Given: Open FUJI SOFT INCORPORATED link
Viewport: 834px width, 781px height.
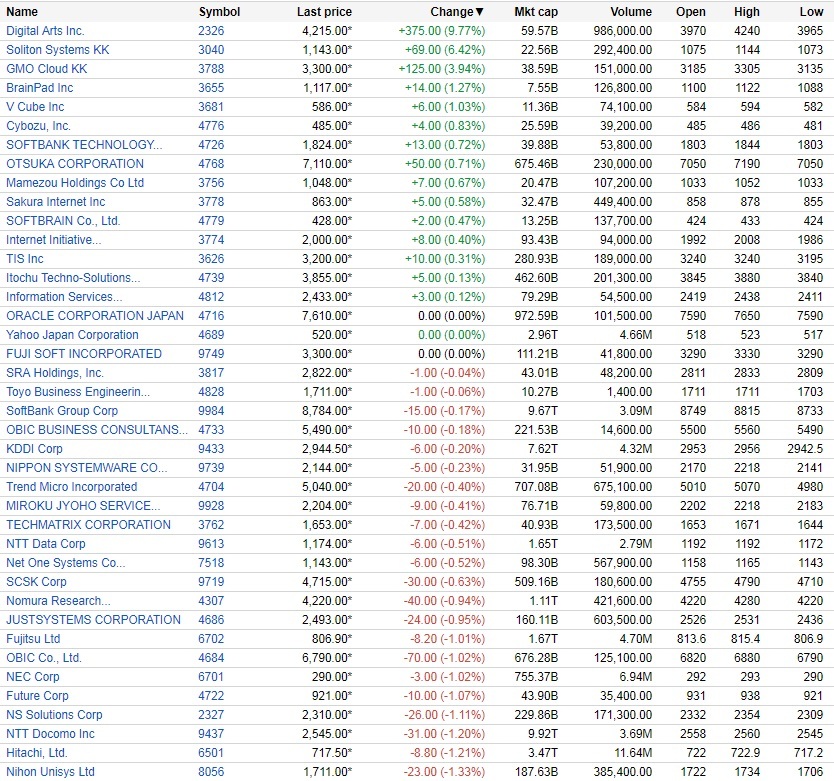Looking at the screenshot, I should click(x=84, y=354).
